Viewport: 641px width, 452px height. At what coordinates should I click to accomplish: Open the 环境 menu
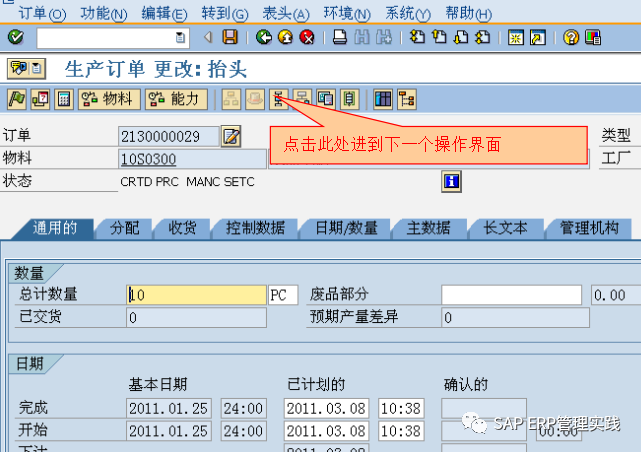coord(346,14)
